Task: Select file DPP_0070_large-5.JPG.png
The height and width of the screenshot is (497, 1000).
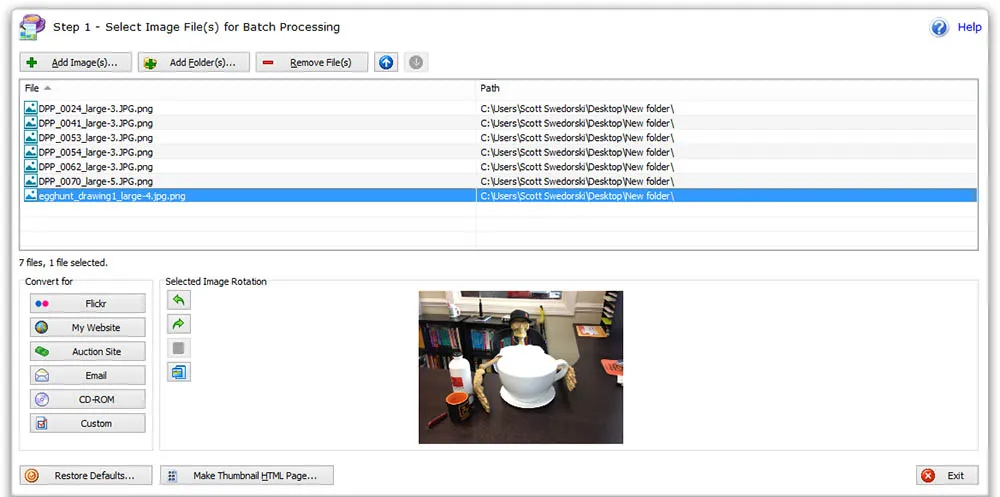Action: (x=96, y=182)
